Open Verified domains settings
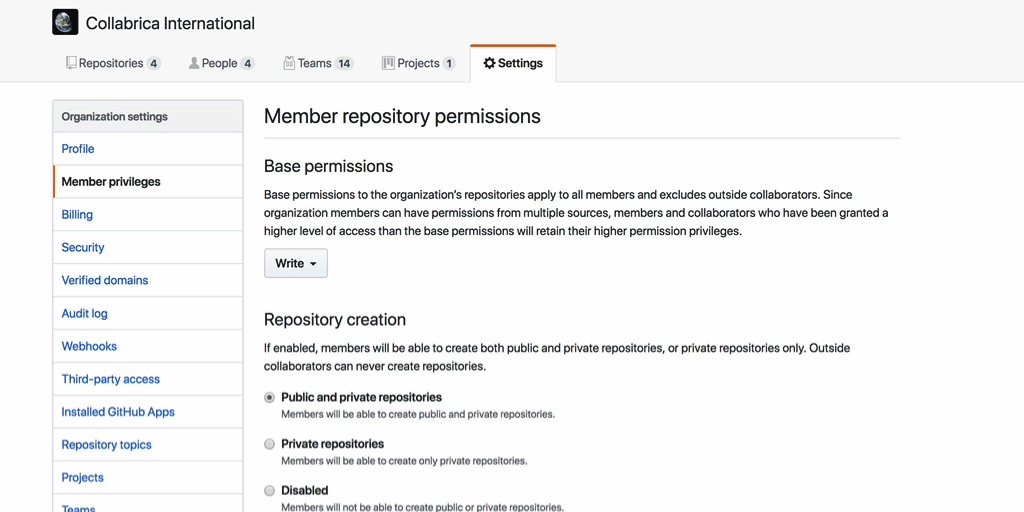This screenshot has width=1024, height=512. [105, 280]
